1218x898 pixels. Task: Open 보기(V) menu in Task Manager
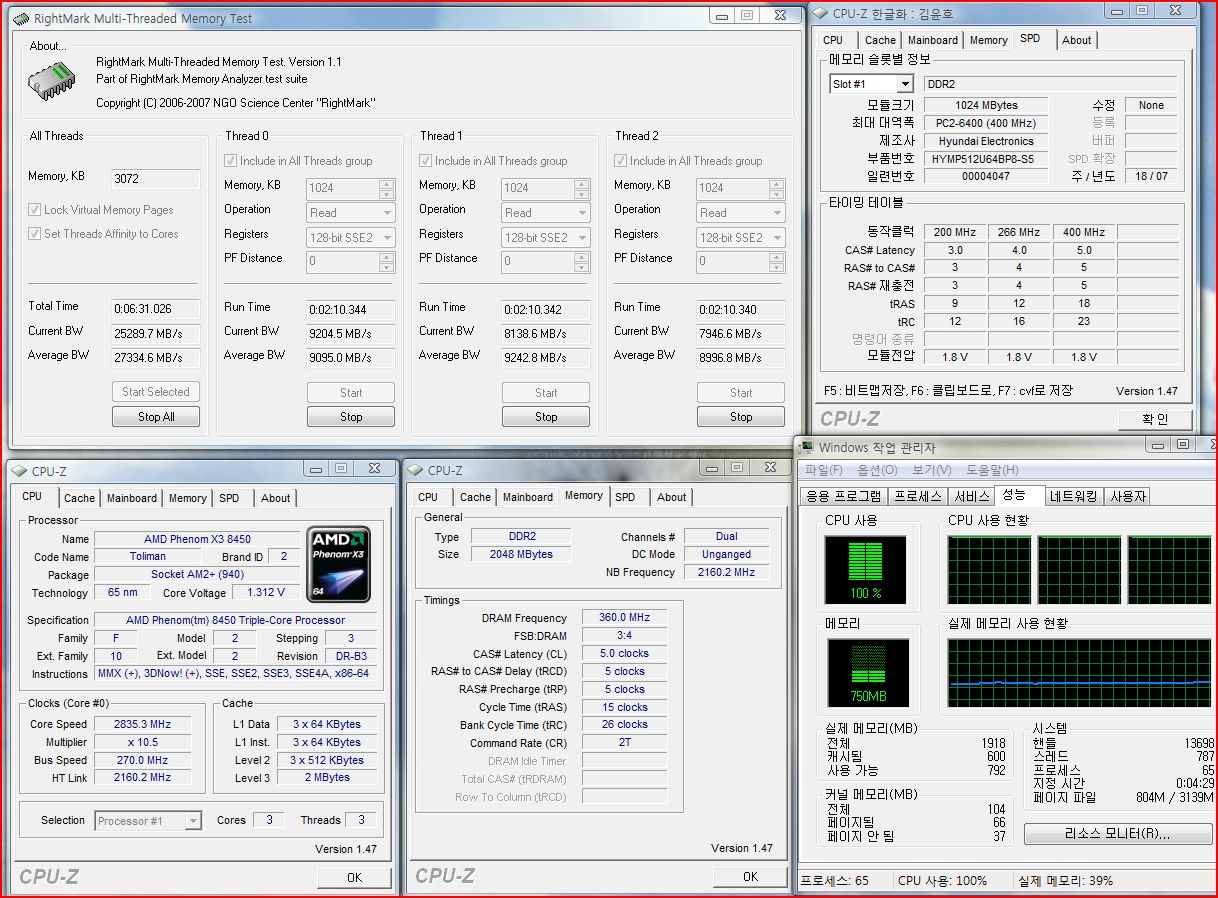click(x=931, y=470)
